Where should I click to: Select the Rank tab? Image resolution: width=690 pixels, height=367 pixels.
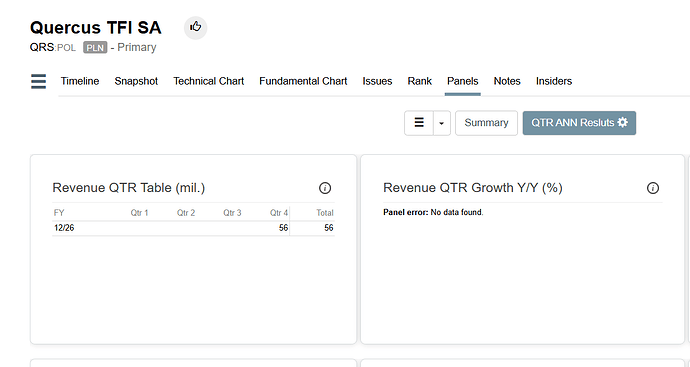click(419, 81)
